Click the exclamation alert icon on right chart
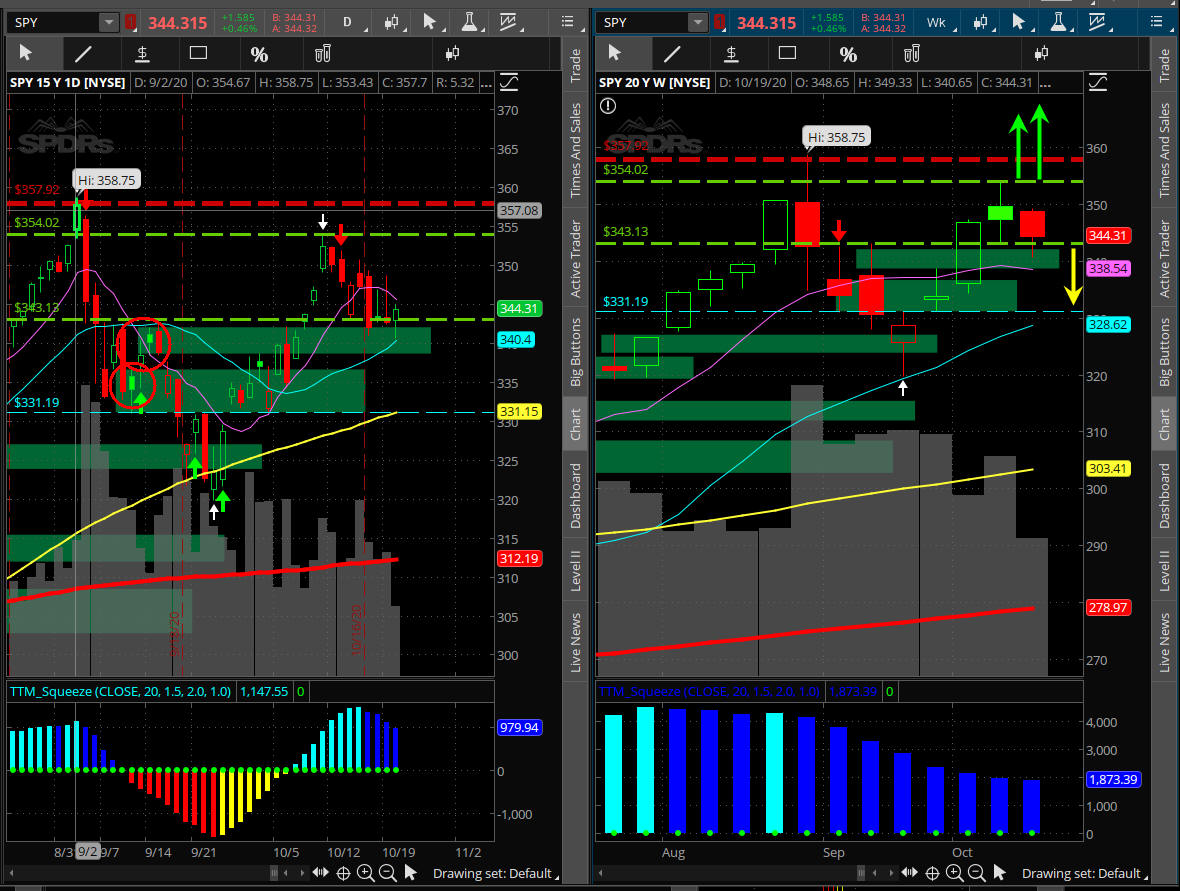 tap(608, 106)
